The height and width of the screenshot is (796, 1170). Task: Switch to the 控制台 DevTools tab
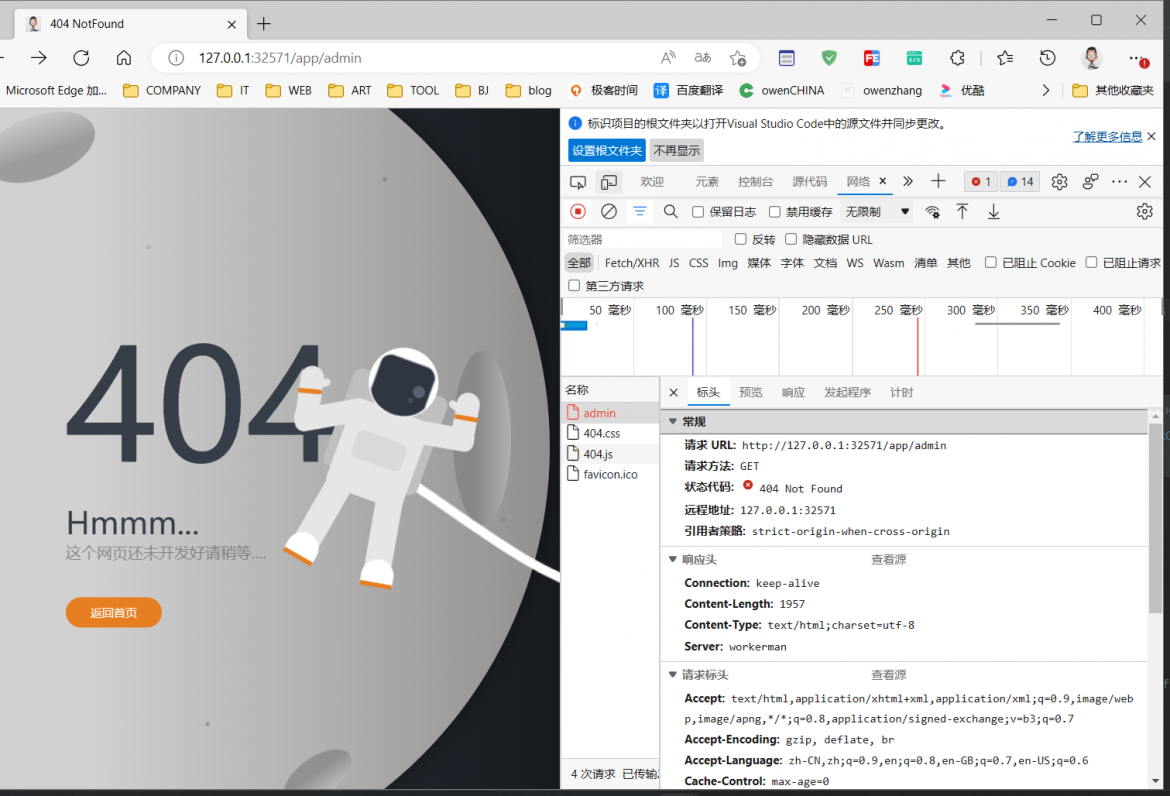(755, 182)
